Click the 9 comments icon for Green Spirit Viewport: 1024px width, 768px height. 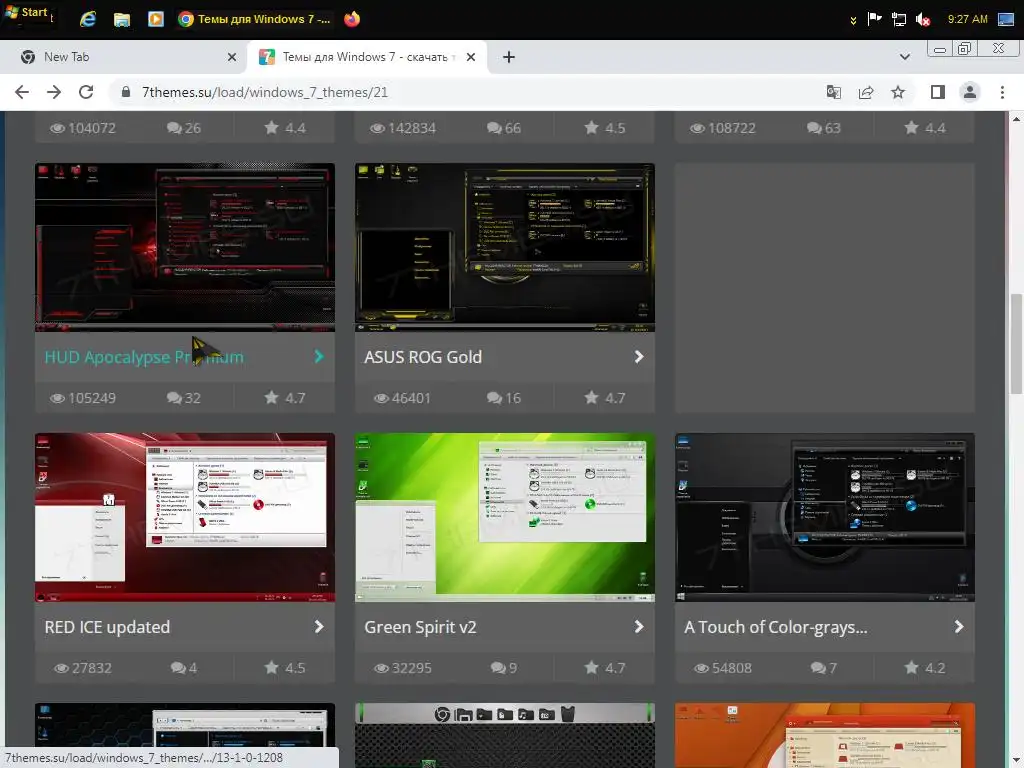[x=498, y=667]
